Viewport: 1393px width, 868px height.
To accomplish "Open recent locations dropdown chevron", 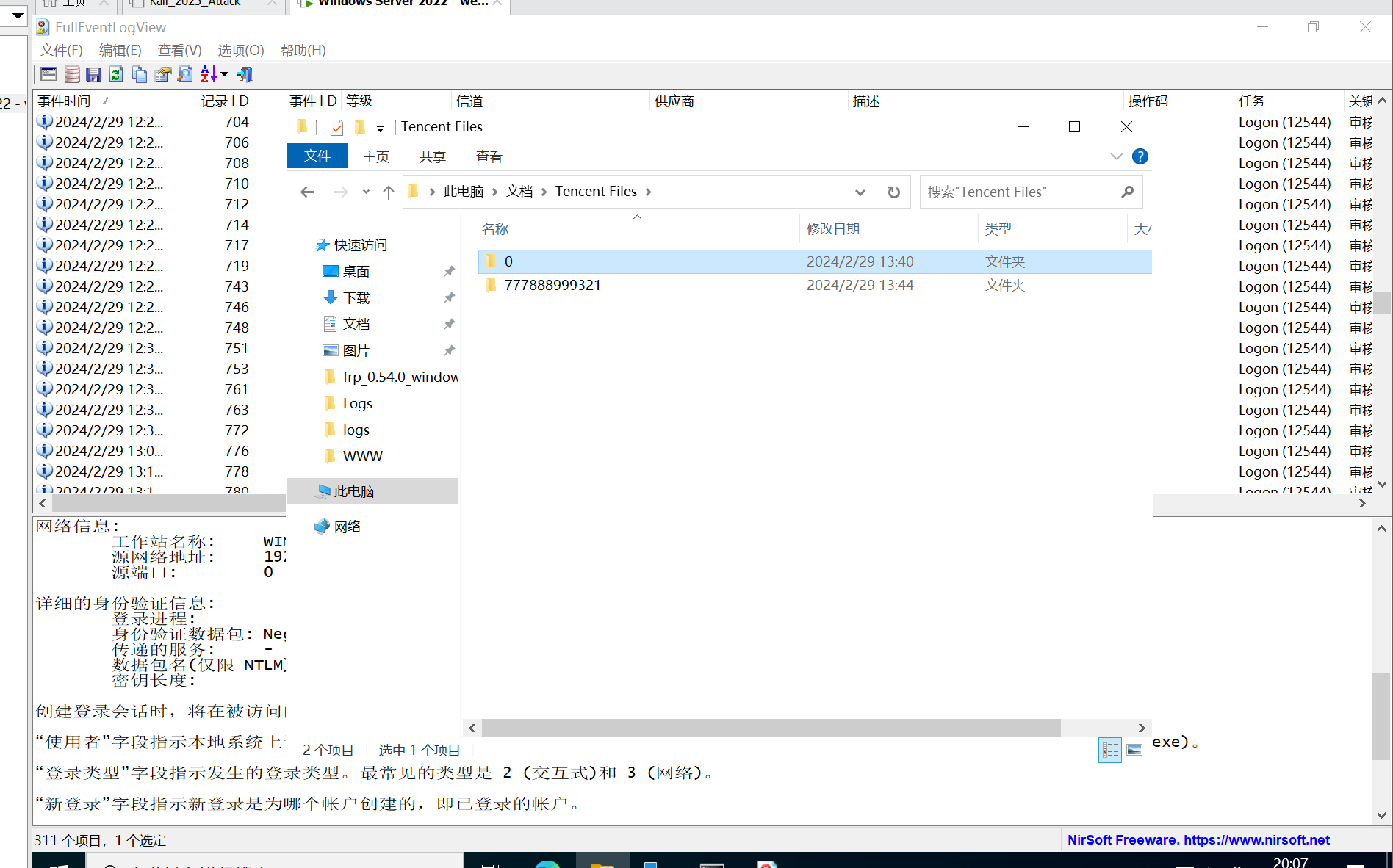I will tap(366, 192).
